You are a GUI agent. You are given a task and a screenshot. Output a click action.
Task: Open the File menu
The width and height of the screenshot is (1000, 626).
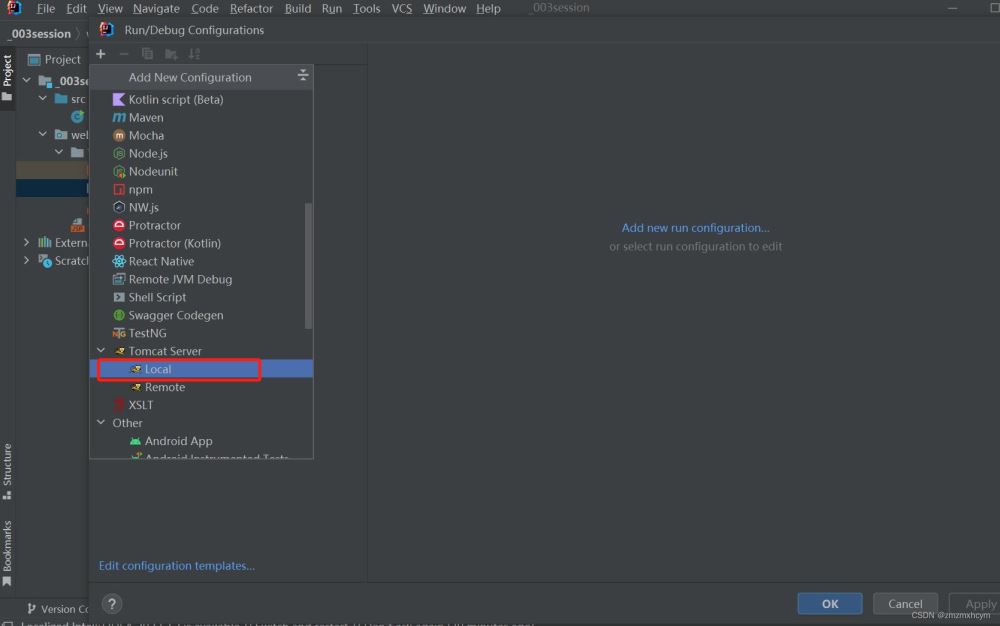pos(45,8)
